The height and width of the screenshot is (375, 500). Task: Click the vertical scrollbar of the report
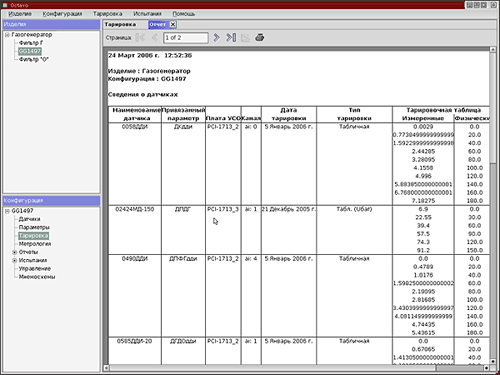[493, 205]
